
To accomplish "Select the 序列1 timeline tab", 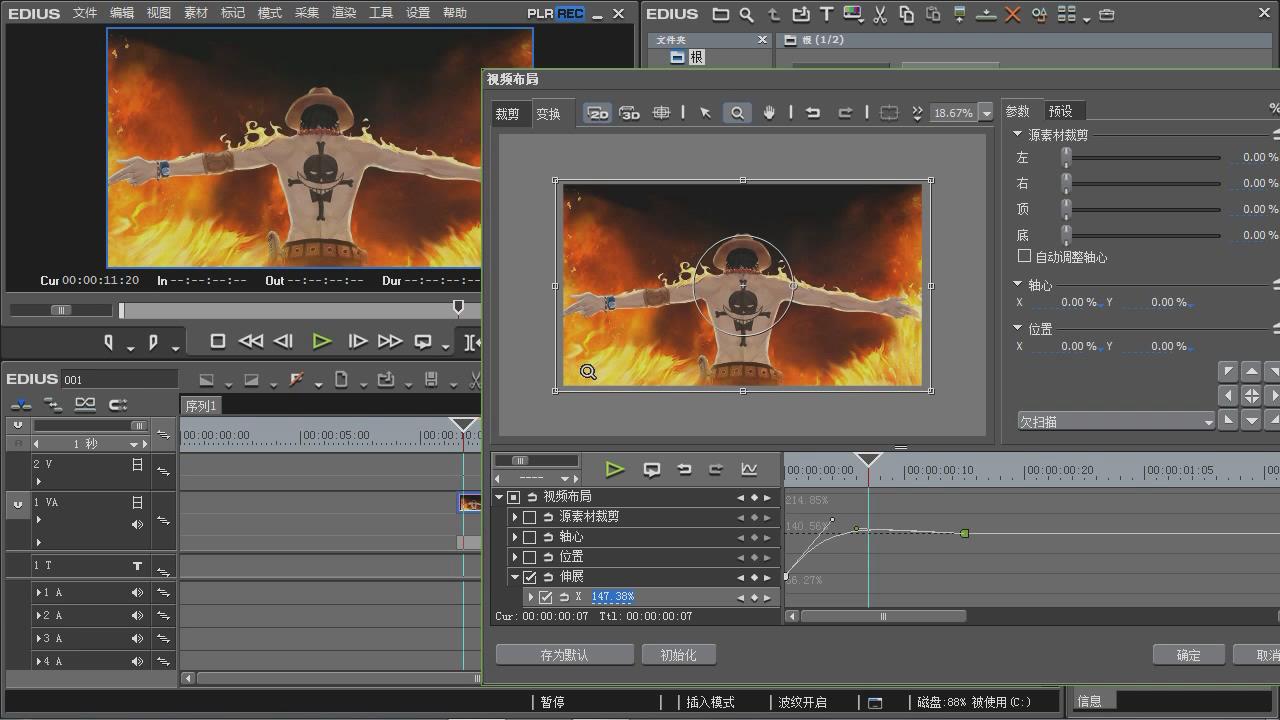I will [201, 405].
